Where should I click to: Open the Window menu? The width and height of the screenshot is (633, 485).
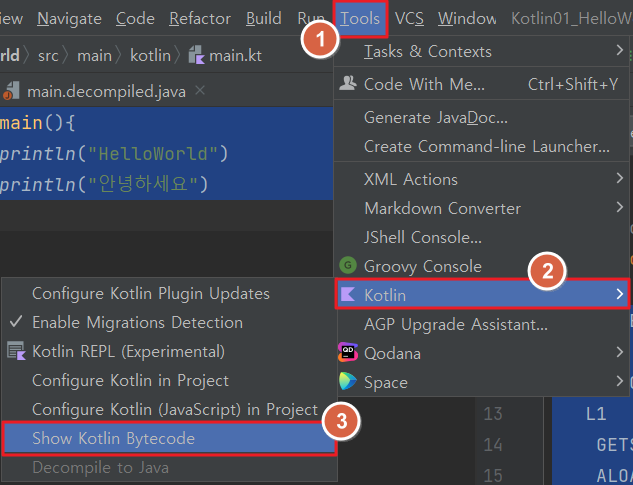[467, 19]
